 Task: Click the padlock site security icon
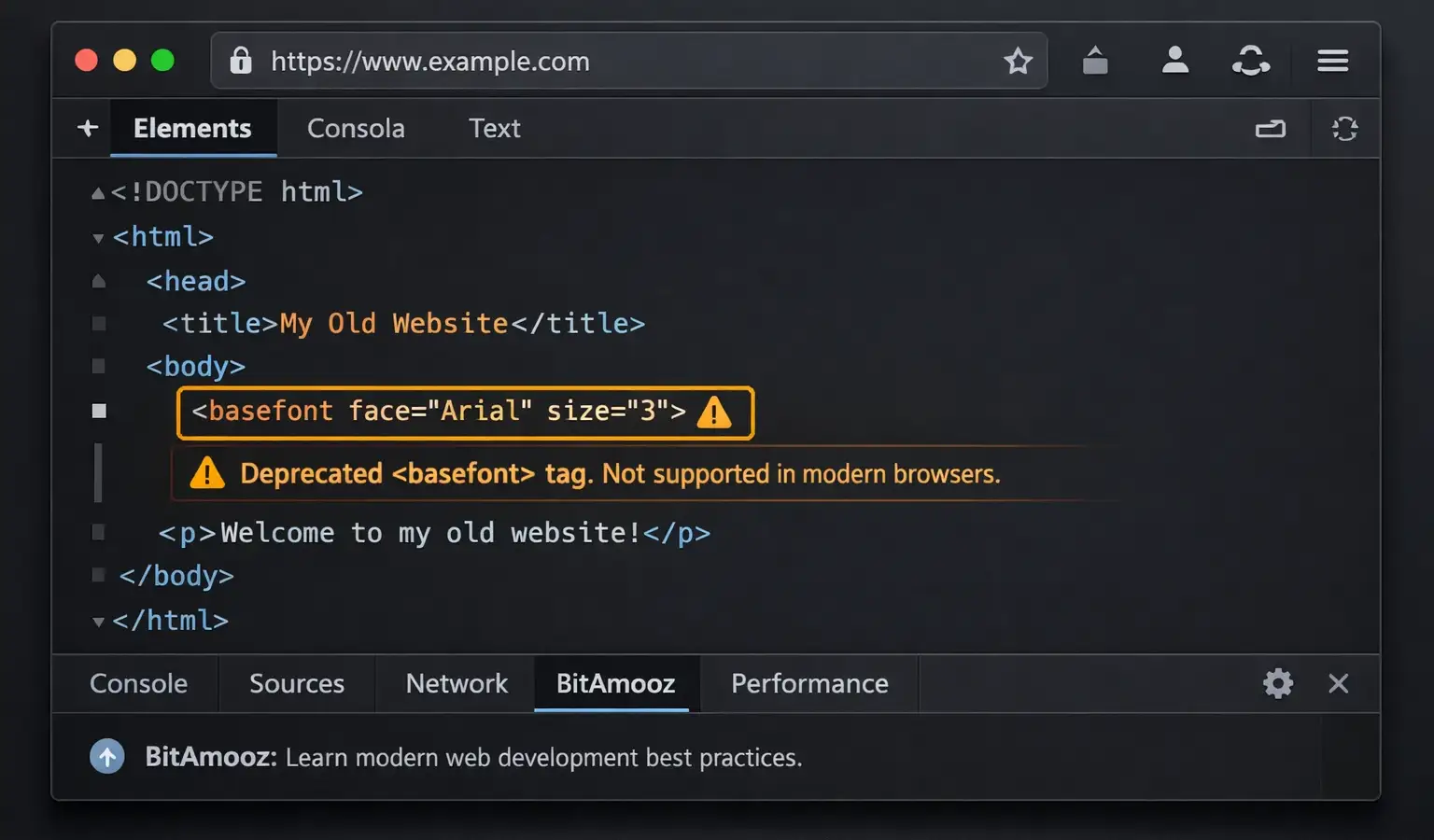pyautogui.click(x=241, y=61)
